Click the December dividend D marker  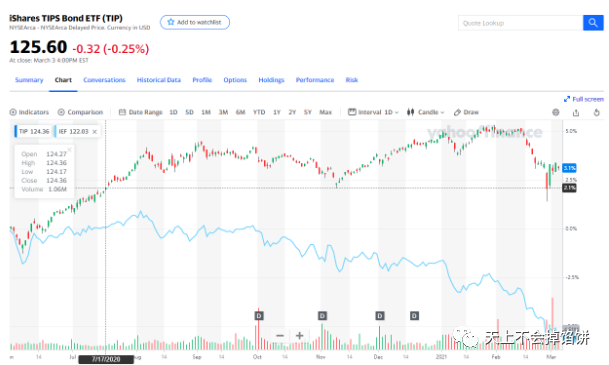pyautogui.click(x=380, y=316)
